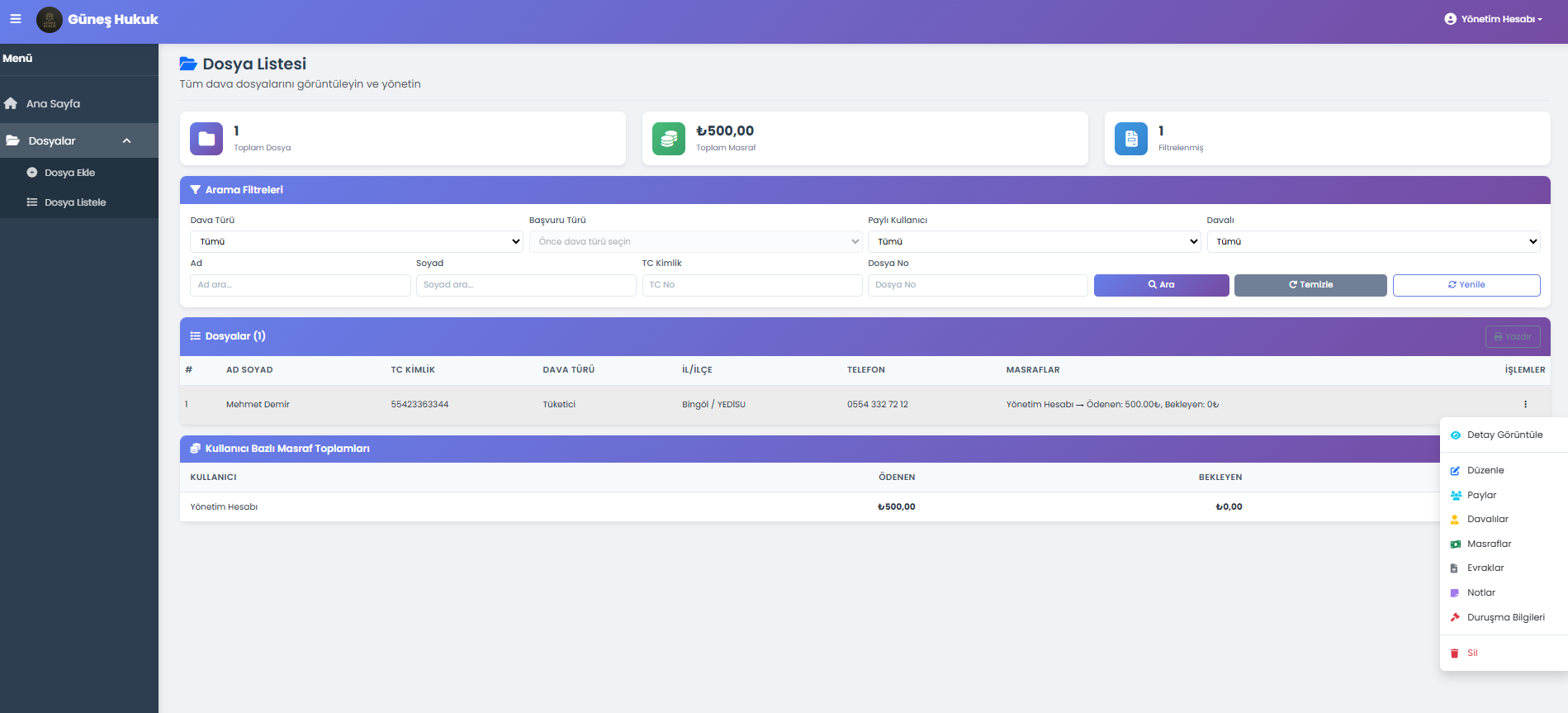
Task: Choose Duruşma Bilgileri in the actions menu
Action: click(x=1504, y=617)
